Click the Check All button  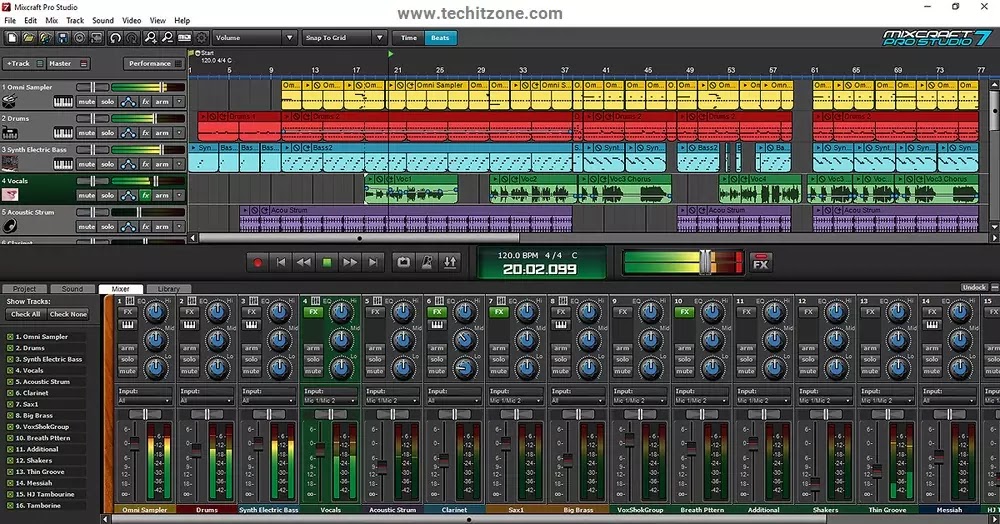[x=26, y=314]
